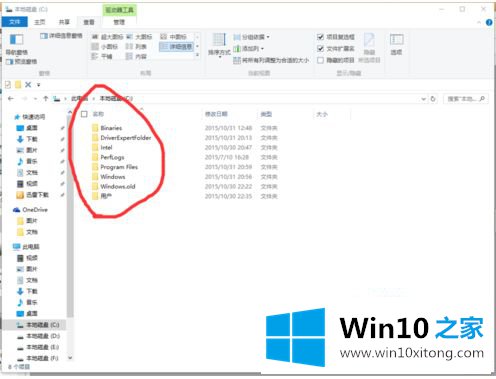The height and width of the screenshot is (379, 496).
Task: Click Hide selected items (隐藏所选项目)
Action: (x=369, y=48)
